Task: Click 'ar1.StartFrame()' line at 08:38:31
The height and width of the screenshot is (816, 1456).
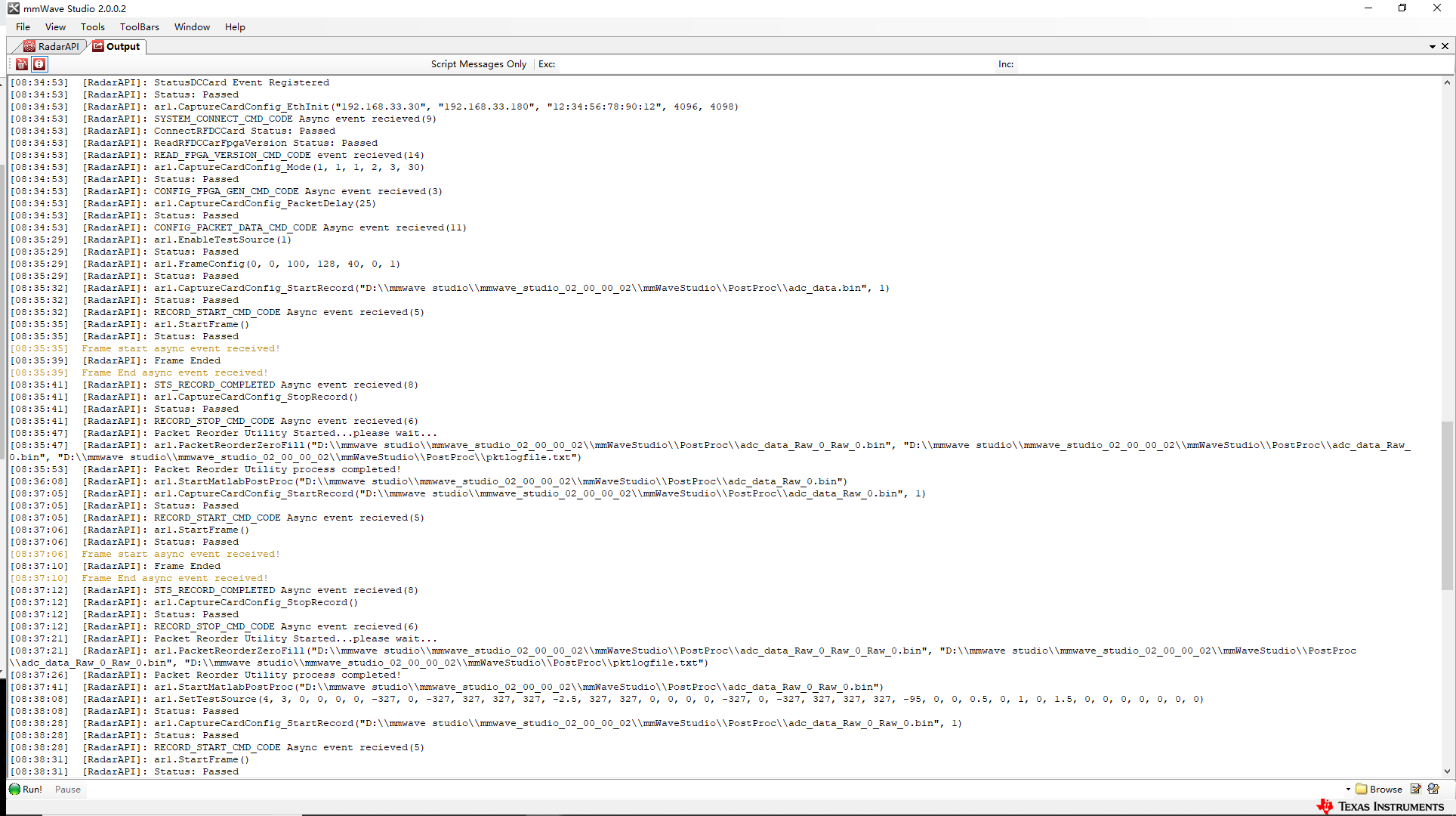Action: (x=202, y=759)
